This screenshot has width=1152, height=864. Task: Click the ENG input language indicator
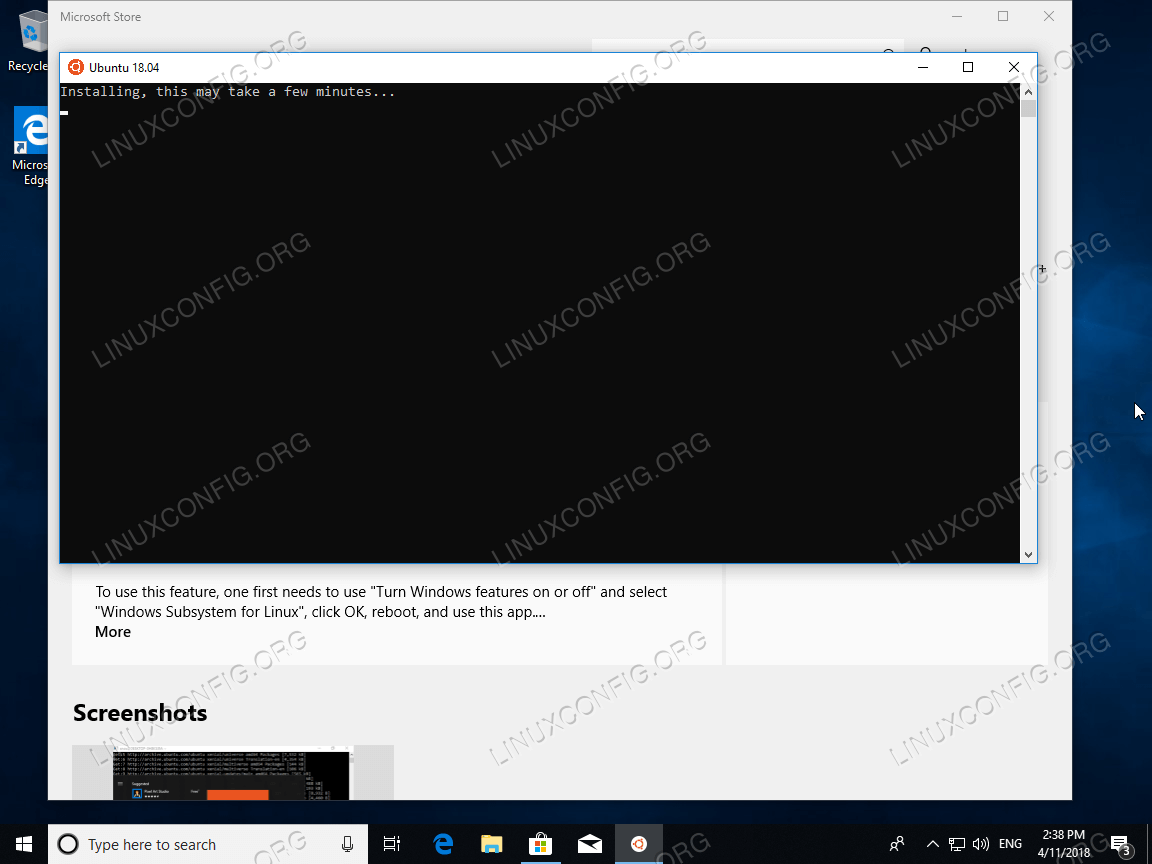point(1010,844)
